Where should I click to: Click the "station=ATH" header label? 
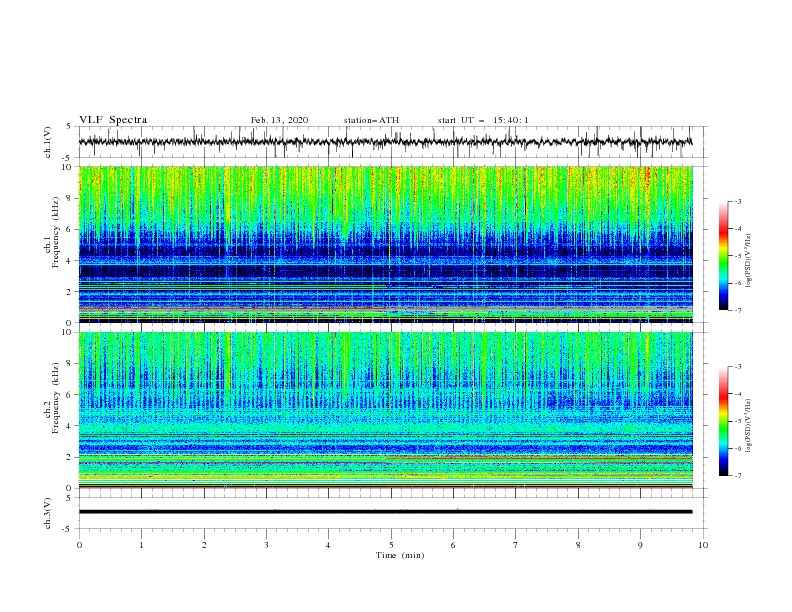371,120
